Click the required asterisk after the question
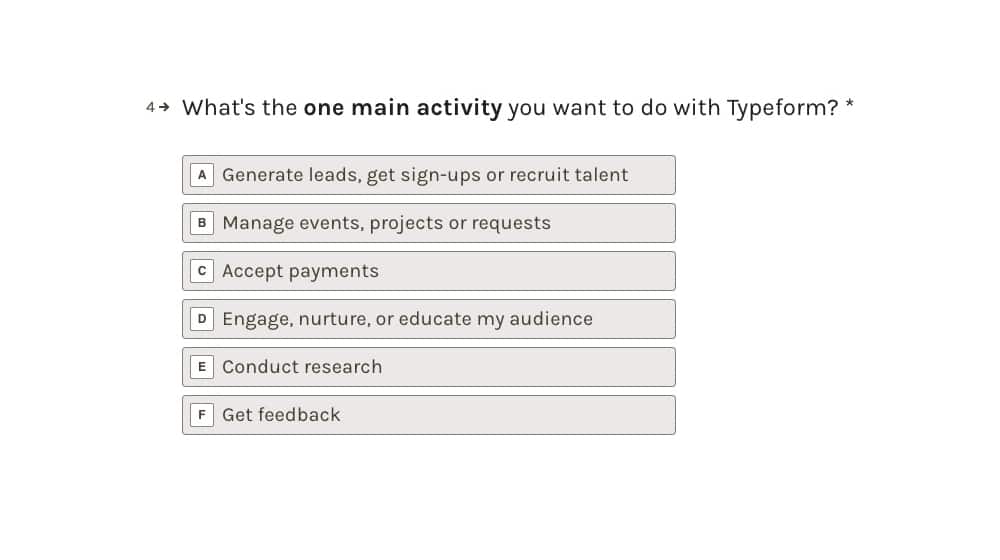Image resolution: width=1000 pixels, height=560 pixels. [x=849, y=106]
